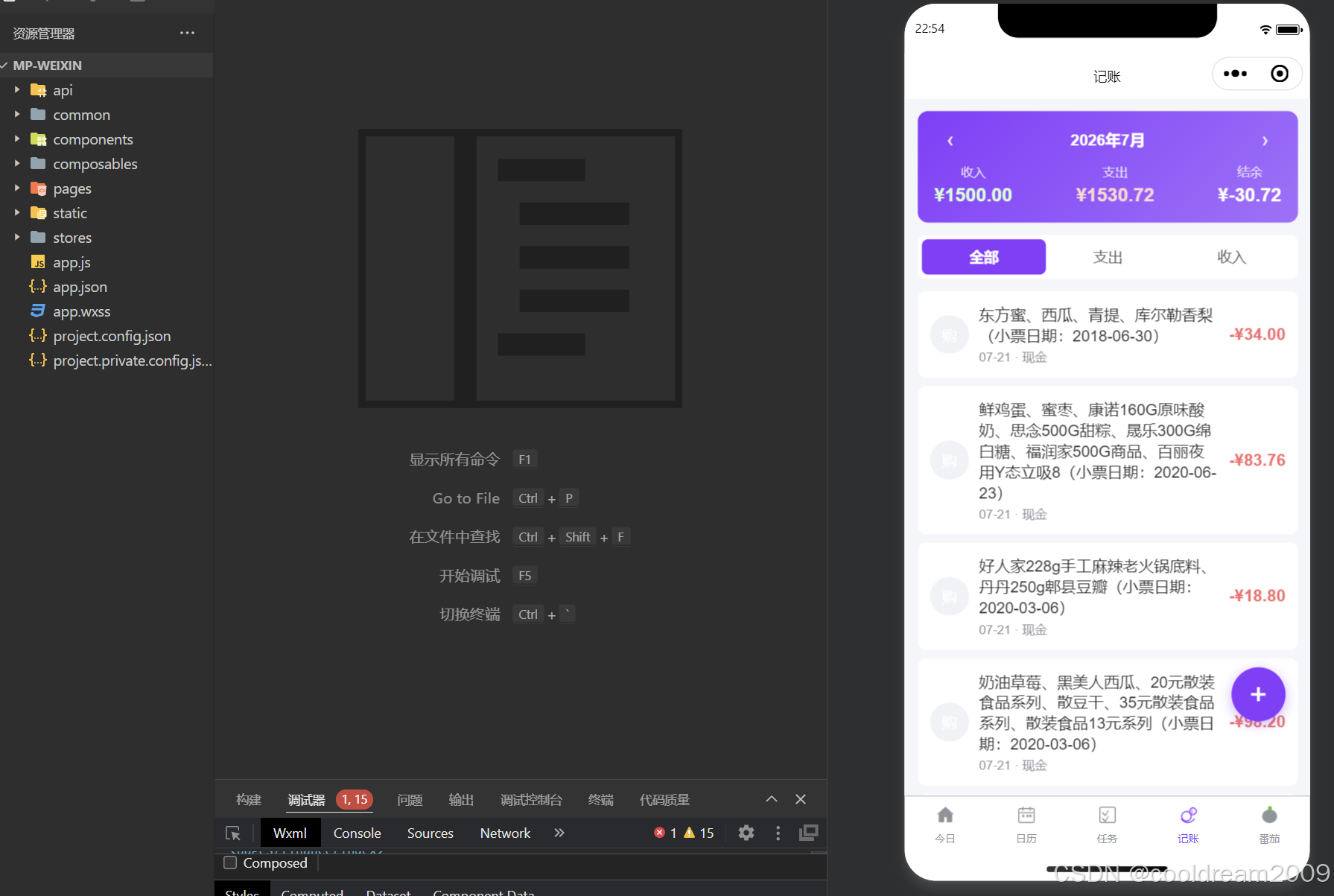Switch to the 终端 panel tab
Viewport: 1334px width, 896px height.
[601, 800]
